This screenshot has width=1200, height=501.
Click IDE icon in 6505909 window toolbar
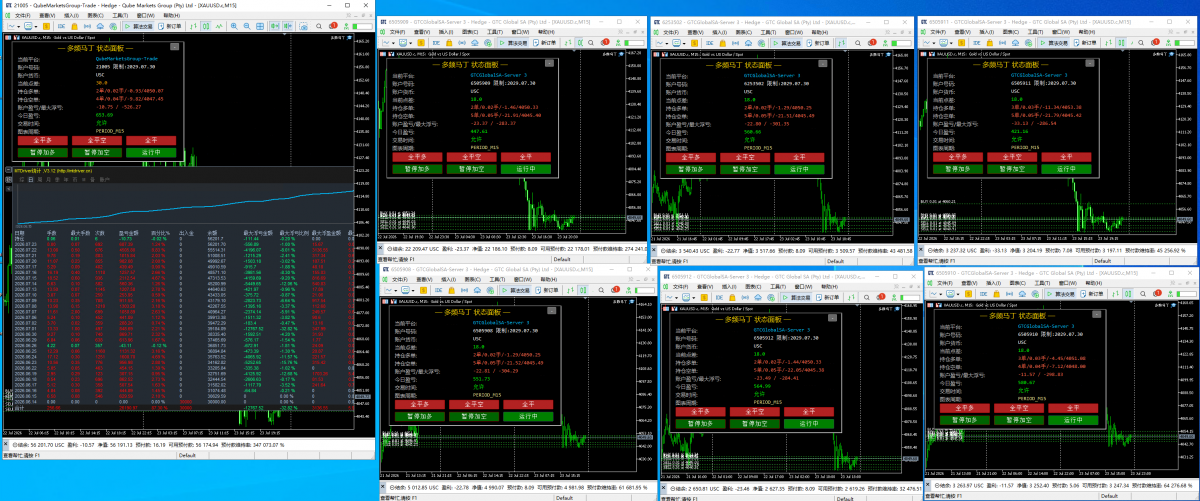pyautogui.click(x=436, y=43)
